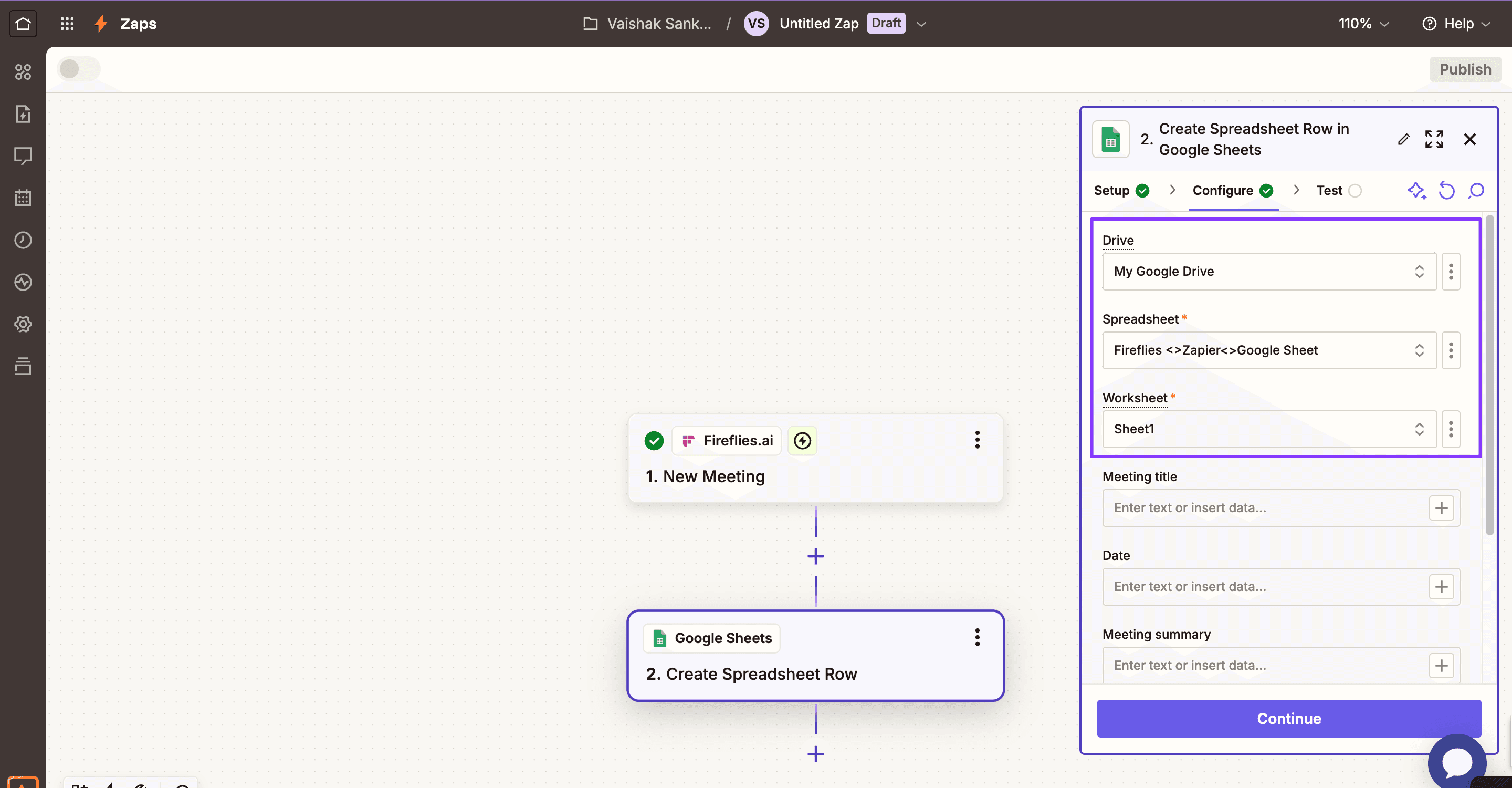Add a step after Create Spreadsheet Row
This screenshot has height=788, width=1512.
816,753
